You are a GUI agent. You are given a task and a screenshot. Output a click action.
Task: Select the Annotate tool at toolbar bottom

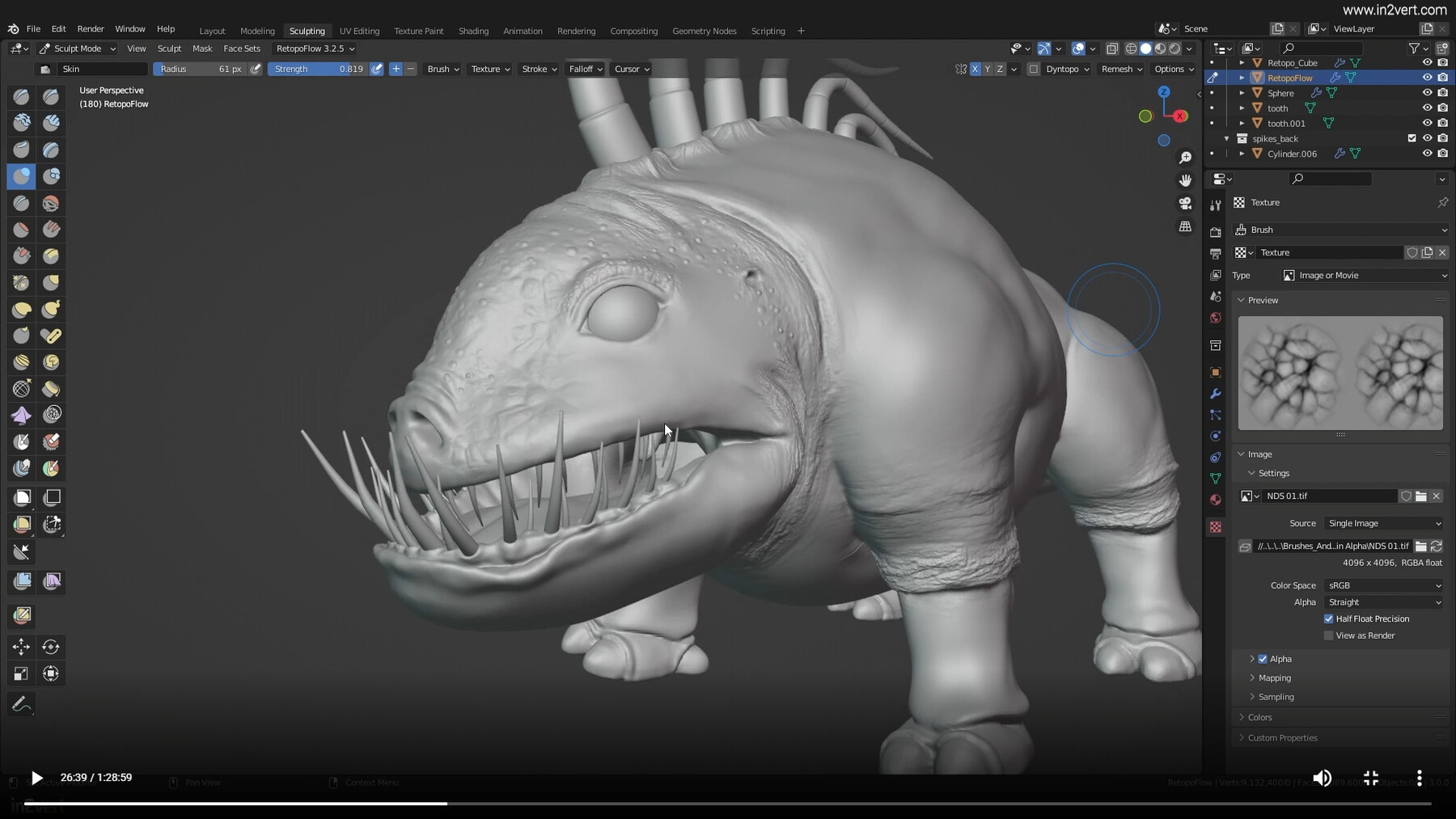tap(21, 704)
